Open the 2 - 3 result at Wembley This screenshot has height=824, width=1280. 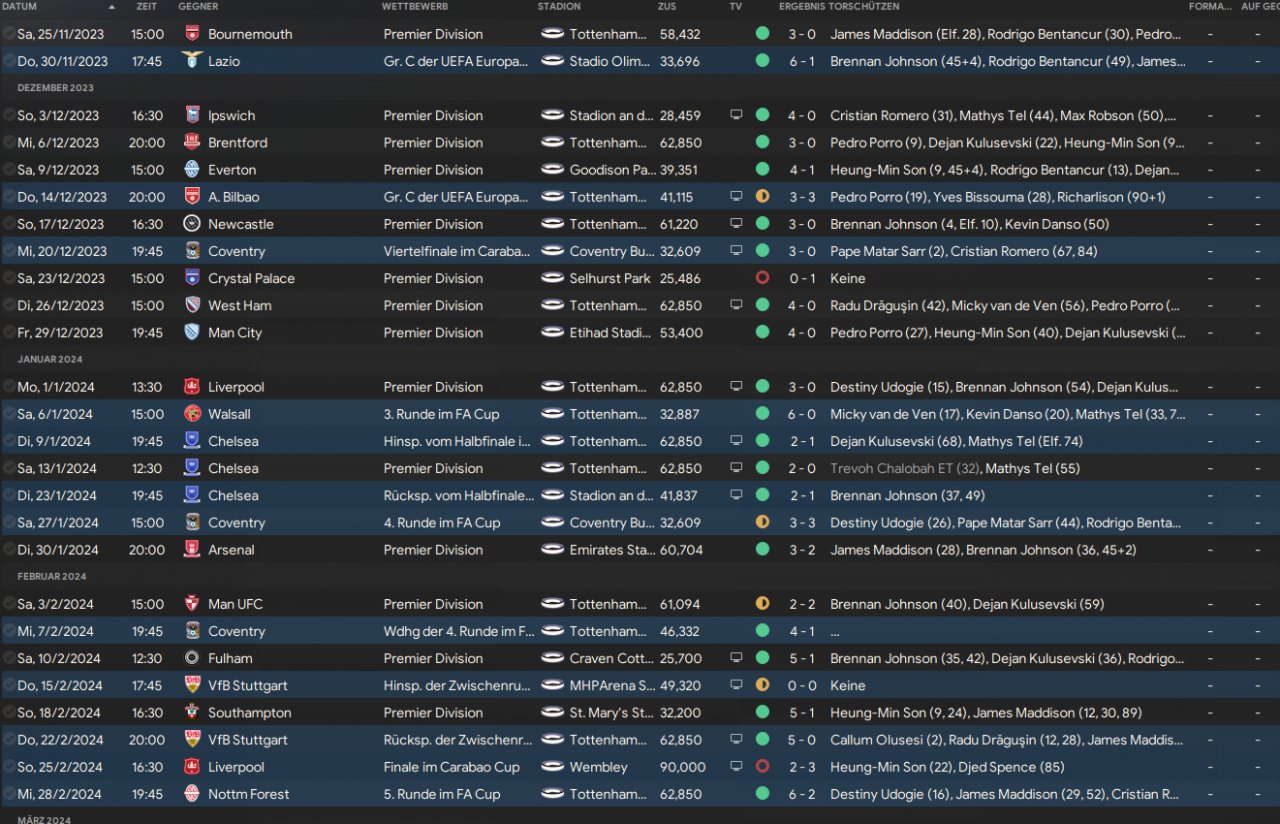(802, 767)
